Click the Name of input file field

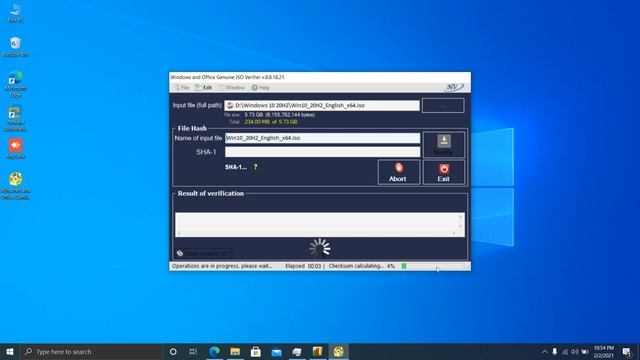322,138
